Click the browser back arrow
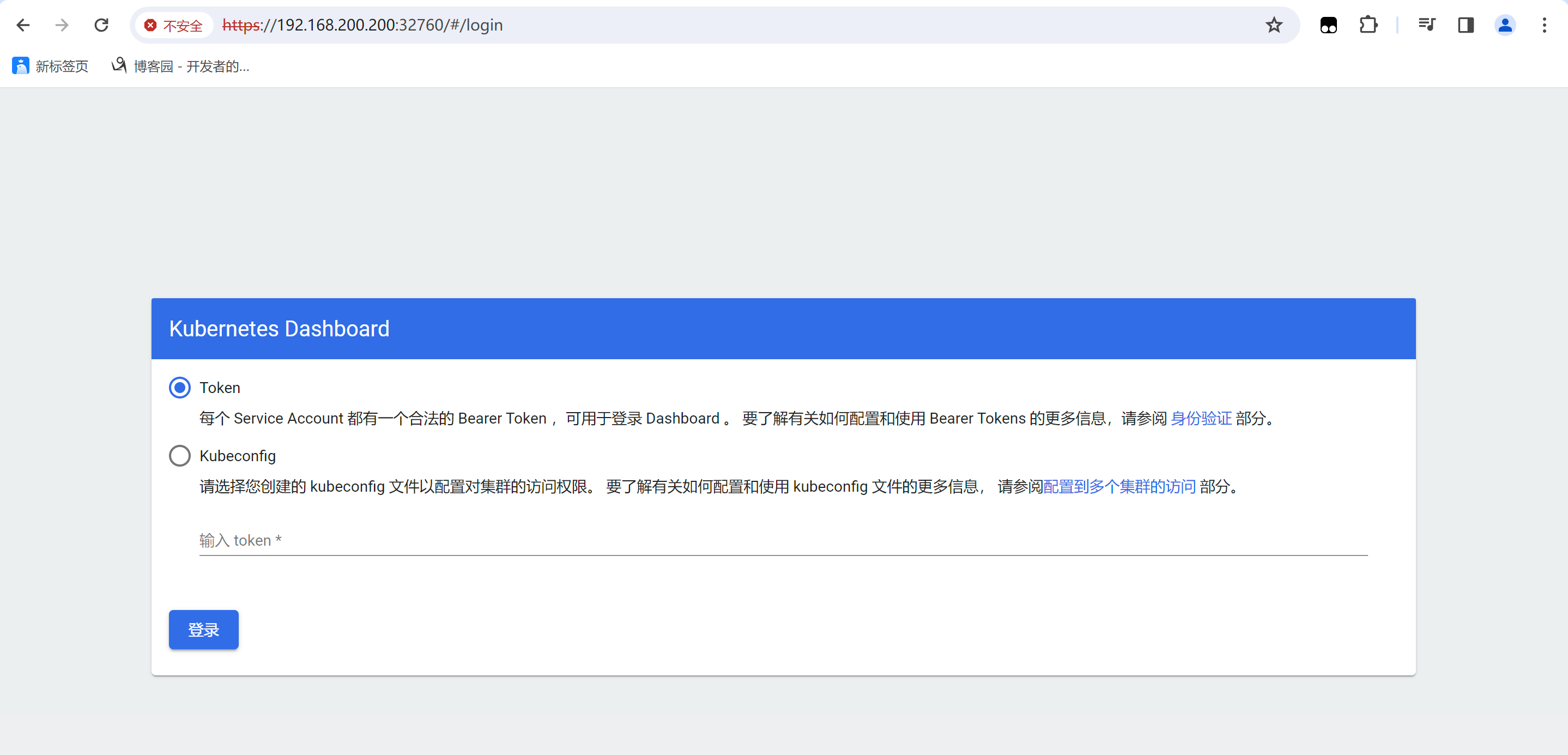The image size is (1568, 755). 23,25
